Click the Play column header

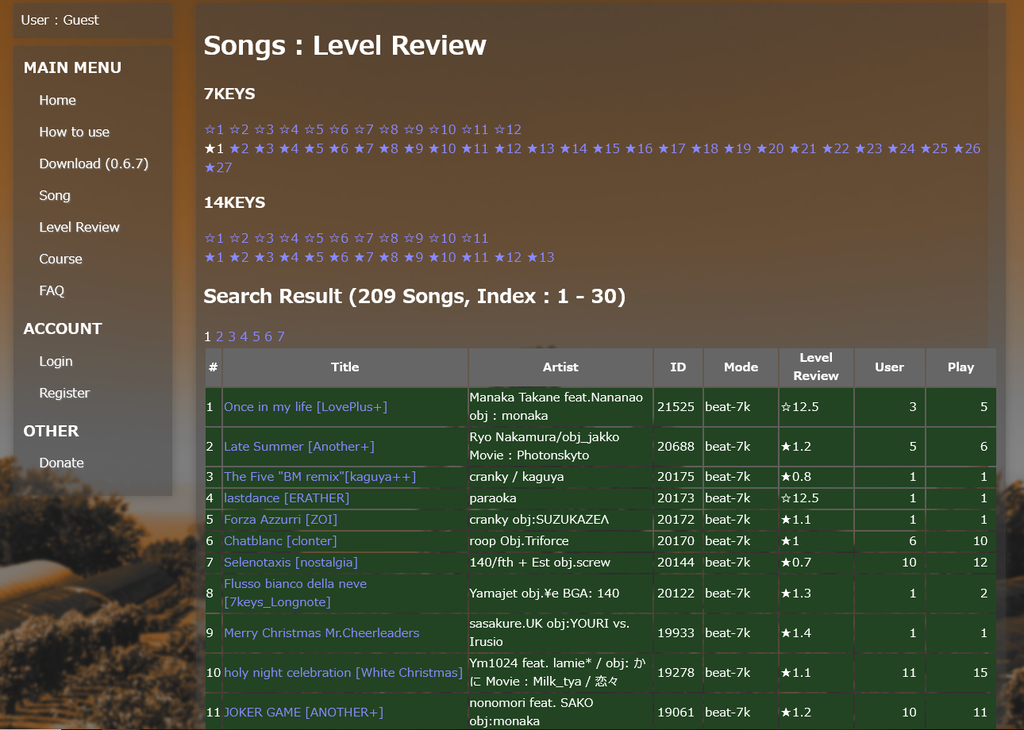coord(961,367)
